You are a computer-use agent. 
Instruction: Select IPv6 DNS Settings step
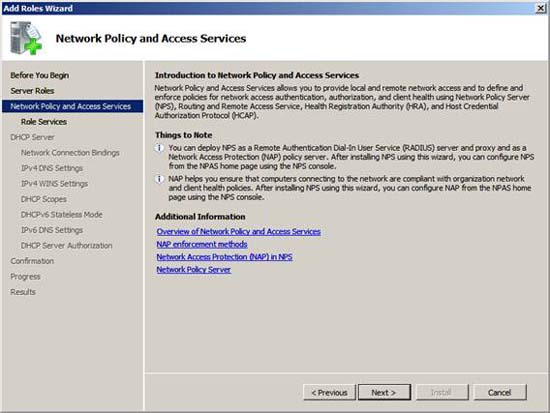tap(52, 230)
